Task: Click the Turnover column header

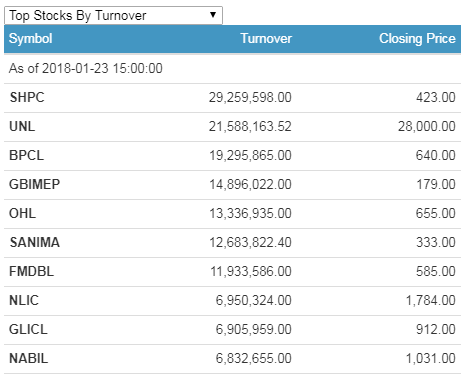Action: pyautogui.click(x=266, y=38)
